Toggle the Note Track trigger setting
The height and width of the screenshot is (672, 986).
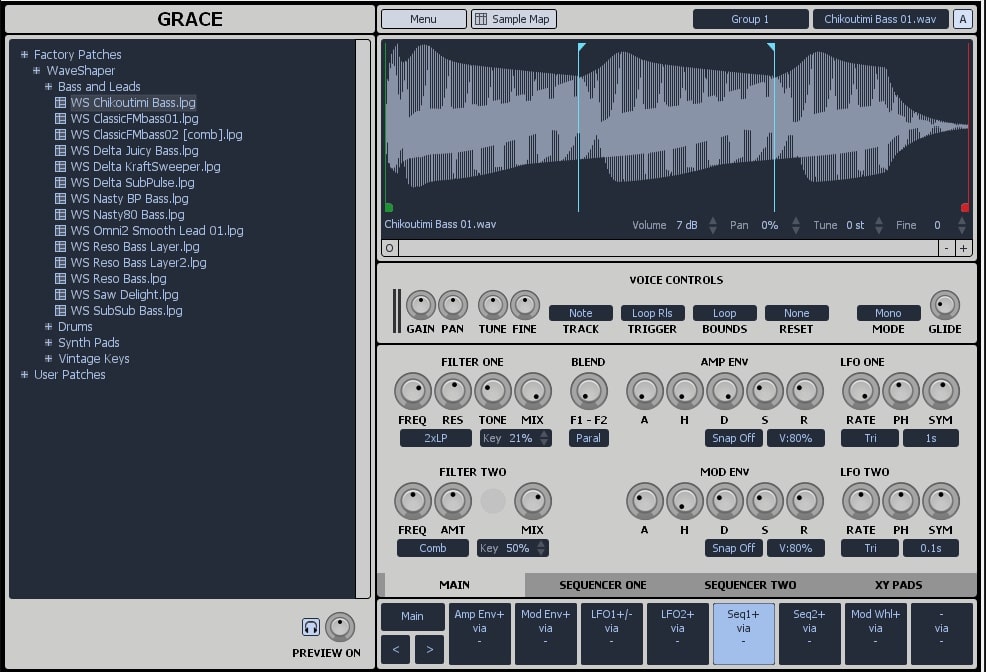pyautogui.click(x=580, y=313)
